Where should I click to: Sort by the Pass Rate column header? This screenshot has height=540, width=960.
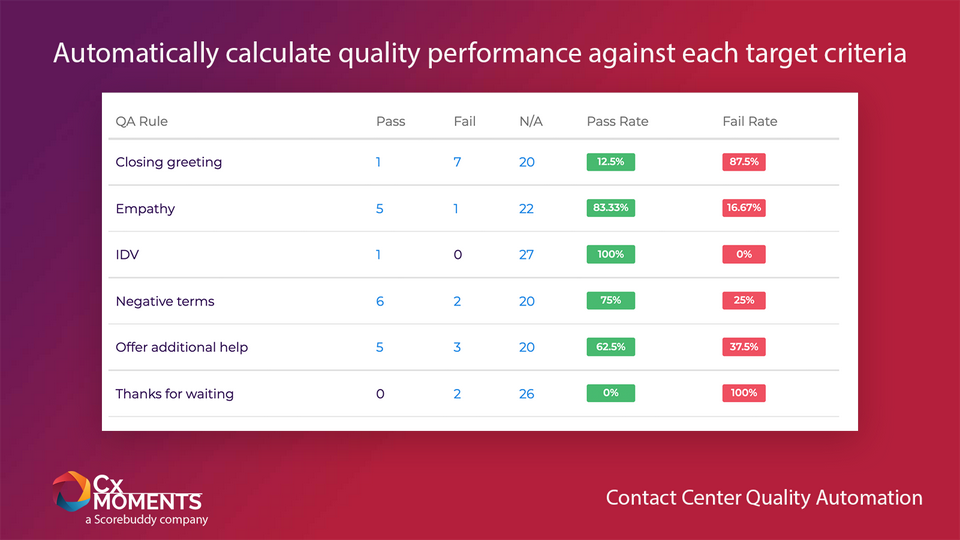[x=617, y=121]
